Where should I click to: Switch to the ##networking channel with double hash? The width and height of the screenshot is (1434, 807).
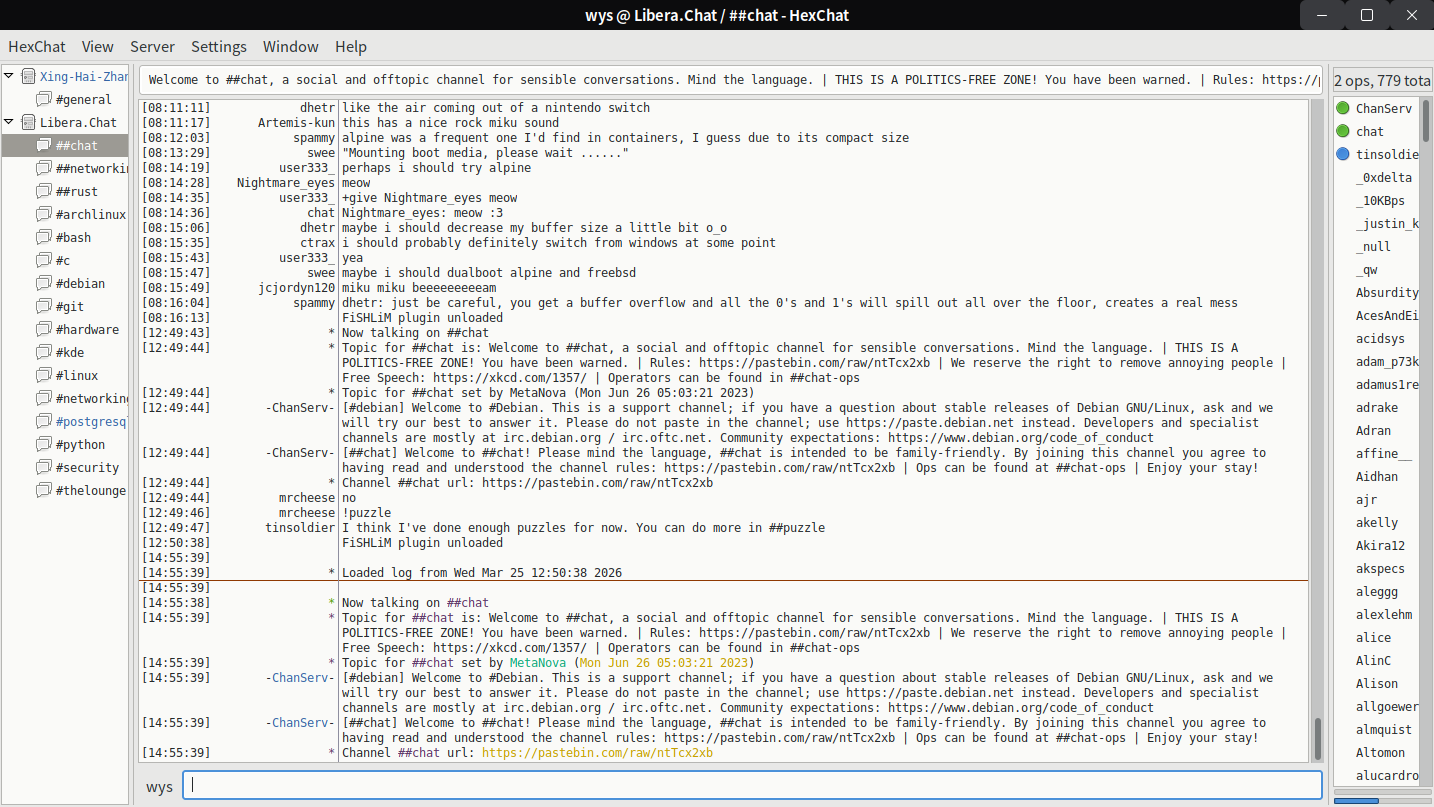pos(92,168)
